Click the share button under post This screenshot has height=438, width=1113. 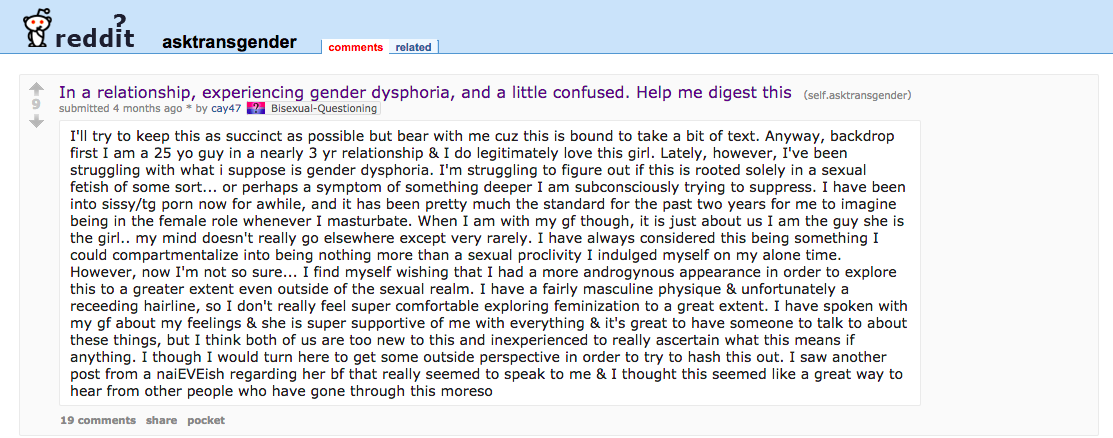[161, 420]
